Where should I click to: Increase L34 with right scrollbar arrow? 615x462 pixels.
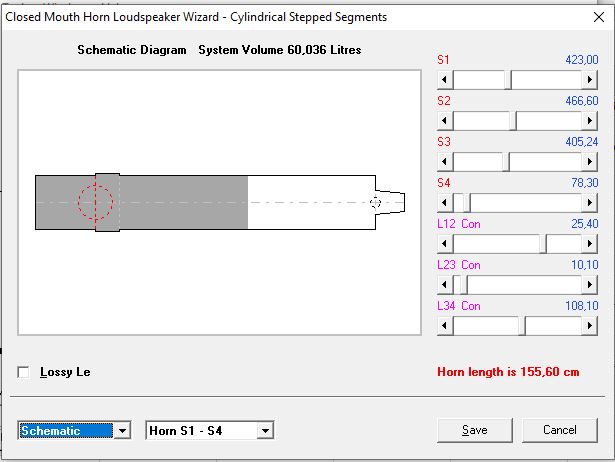(x=590, y=326)
